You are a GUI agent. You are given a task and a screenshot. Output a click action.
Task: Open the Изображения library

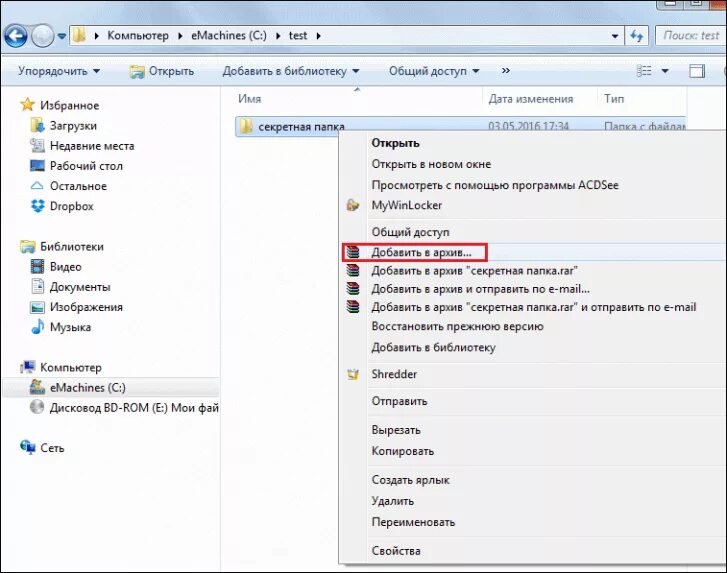tap(77, 307)
